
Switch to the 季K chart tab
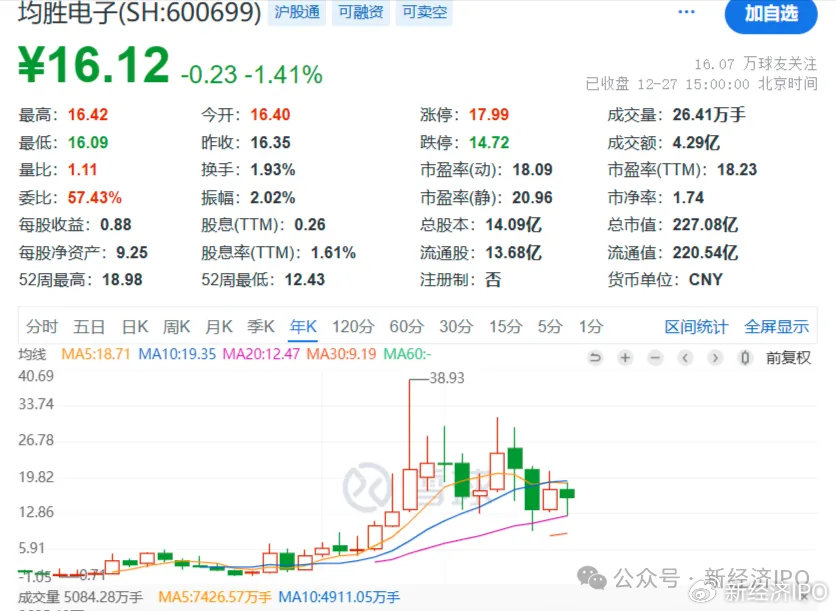[261, 326]
